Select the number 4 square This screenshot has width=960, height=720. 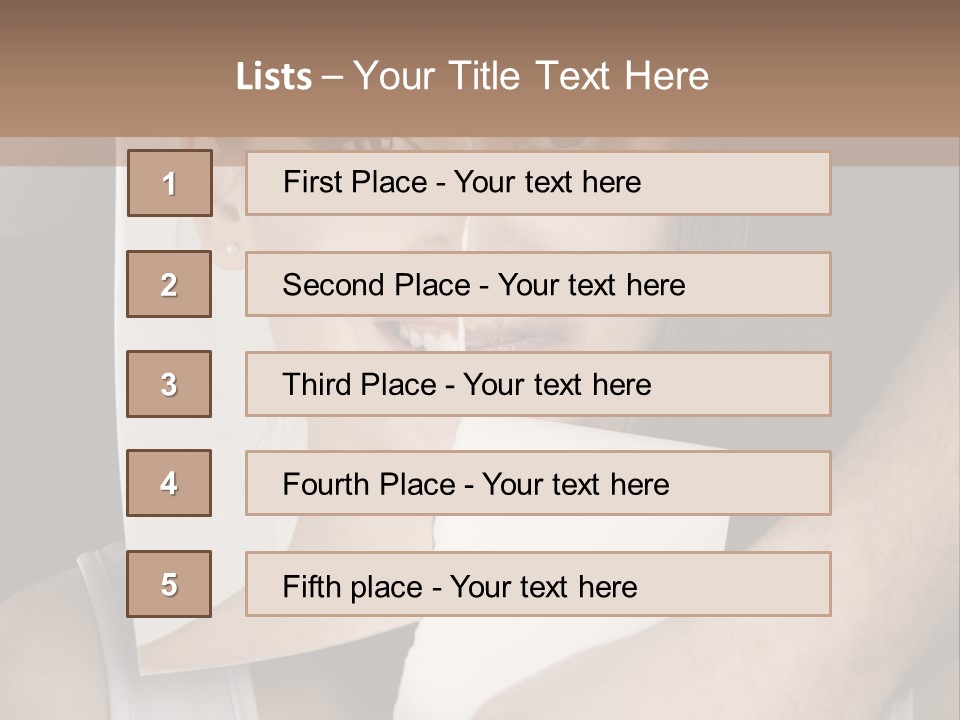(x=169, y=483)
